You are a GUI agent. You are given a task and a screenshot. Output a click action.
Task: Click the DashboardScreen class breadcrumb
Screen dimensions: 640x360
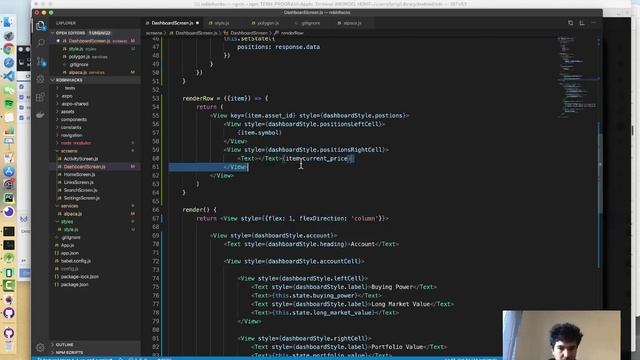coord(249,33)
